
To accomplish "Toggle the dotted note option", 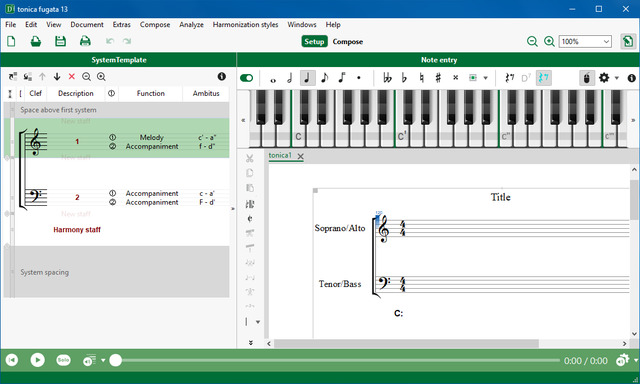I will tap(359, 78).
